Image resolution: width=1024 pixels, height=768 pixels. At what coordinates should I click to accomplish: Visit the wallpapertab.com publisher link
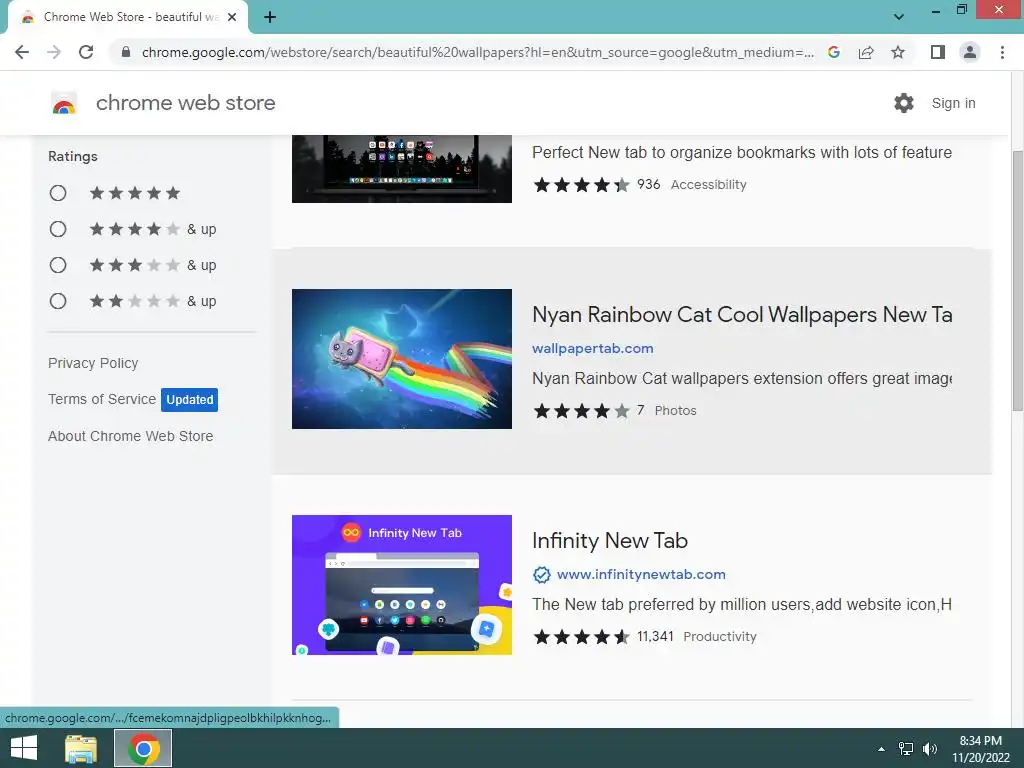tap(592, 348)
